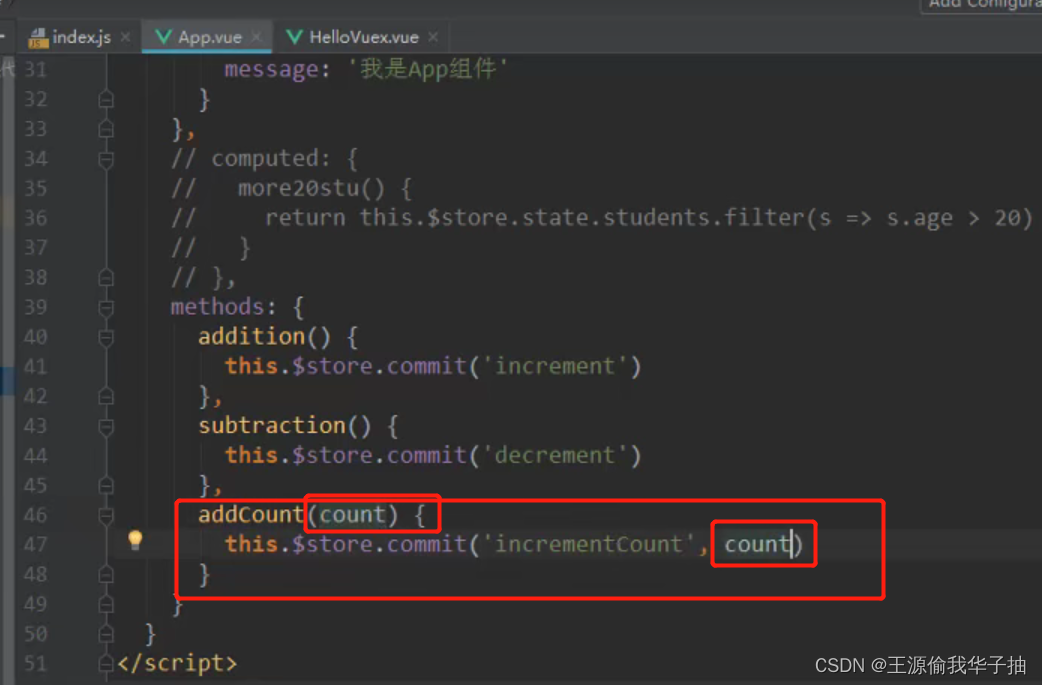The width and height of the screenshot is (1042, 685).
Task: Collapse the addition() method at line 40
Action: (106, 338)
